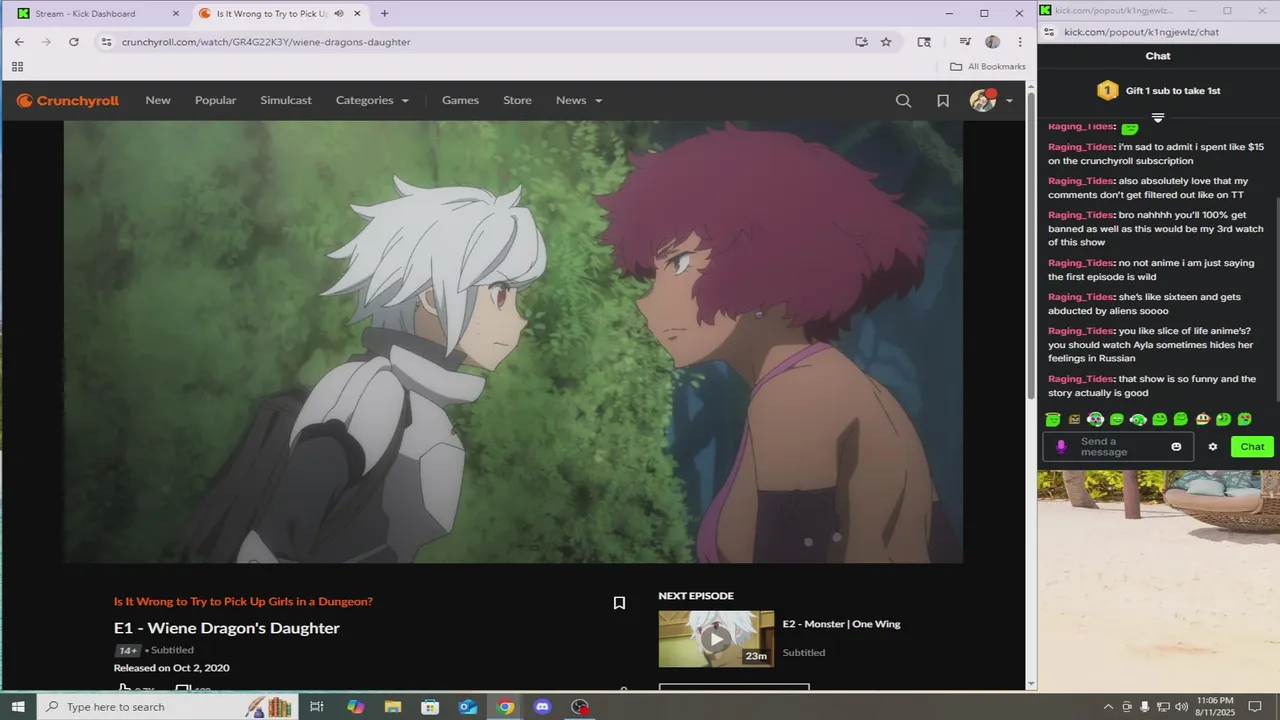Click Raging_Tides username in last message

tap(1080, 379)
